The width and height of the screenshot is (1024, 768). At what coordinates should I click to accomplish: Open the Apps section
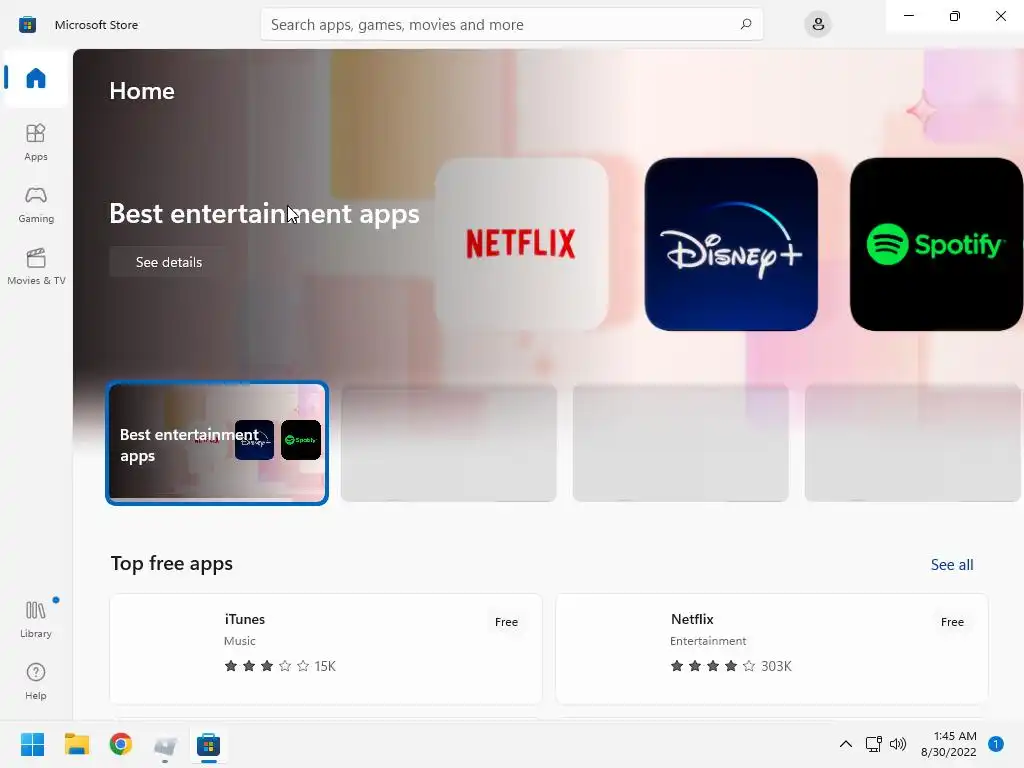pos(36,142)
